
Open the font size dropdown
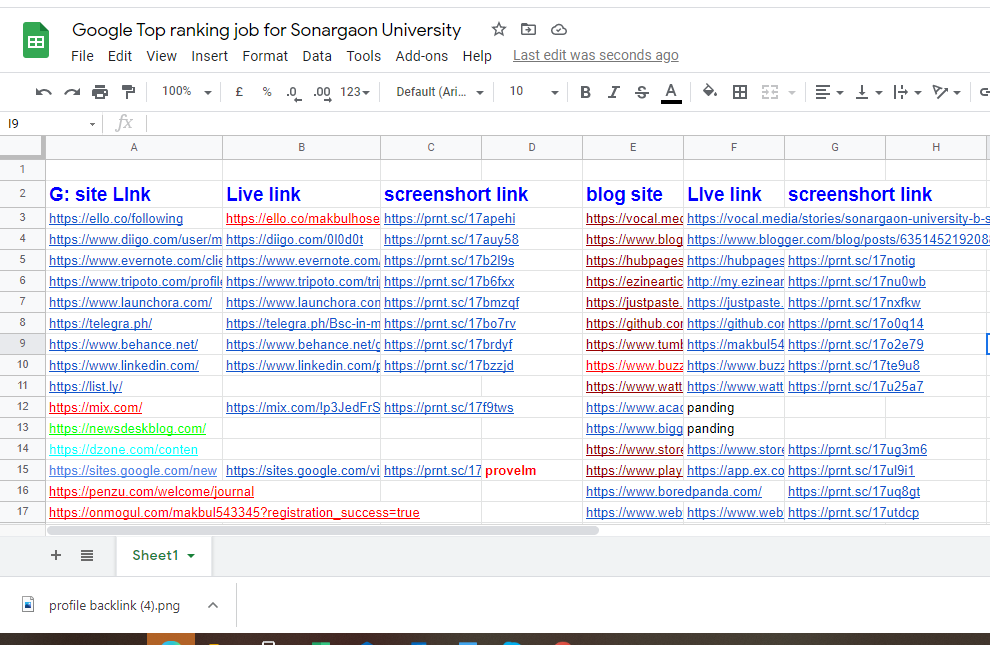tap(530, 92)
